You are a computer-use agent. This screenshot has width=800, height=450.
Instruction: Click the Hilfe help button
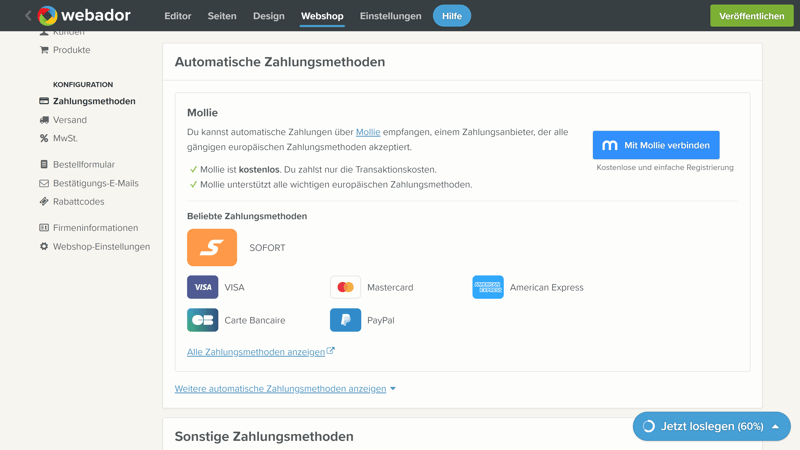[452, 16]
